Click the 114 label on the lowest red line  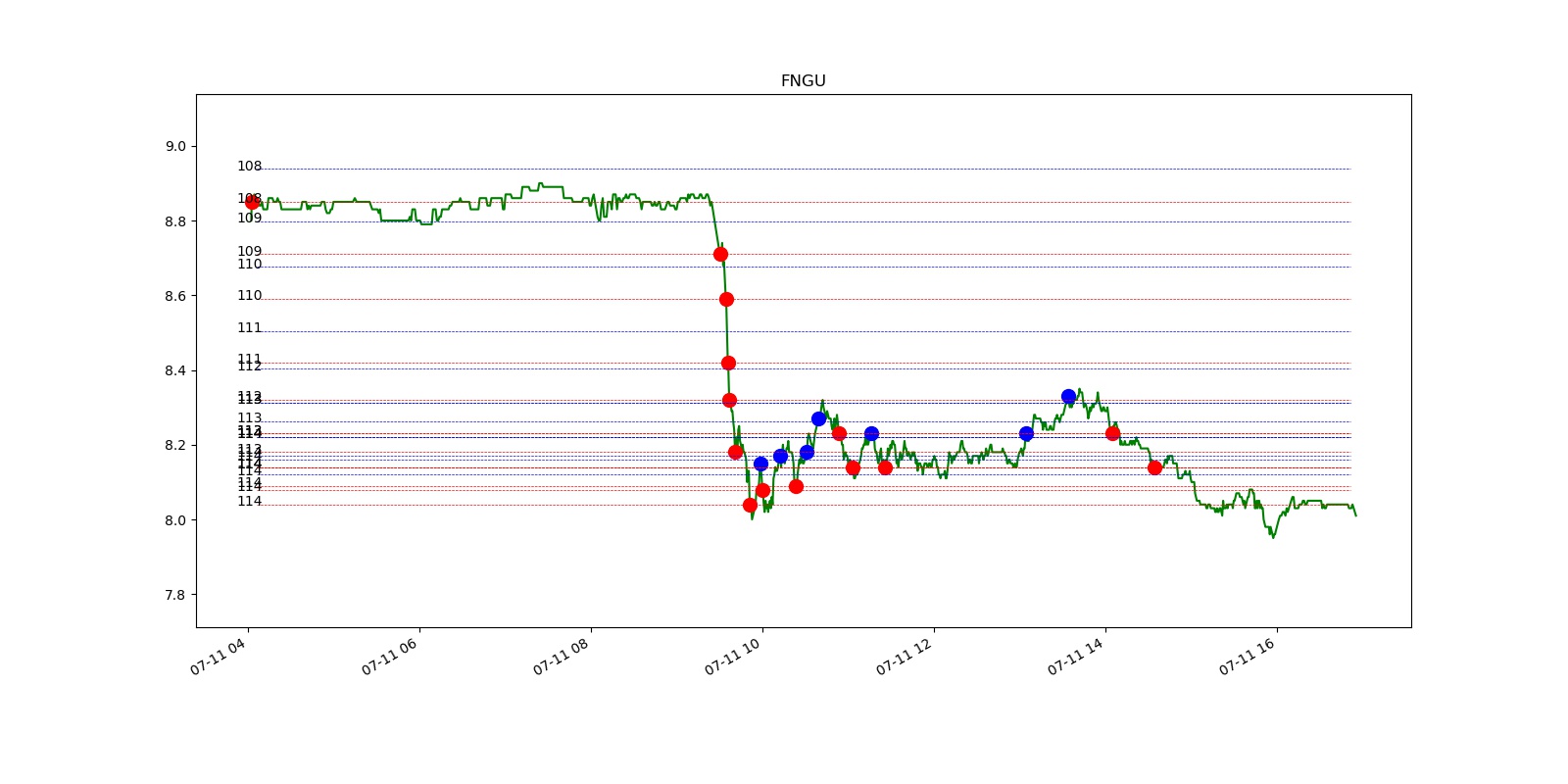[x=250, y=502]
